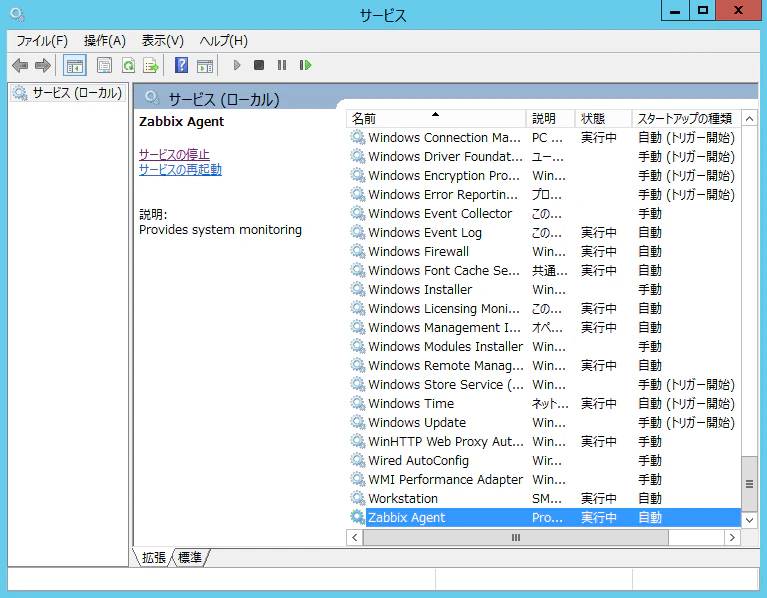Screen dimensions: 767x598
Task: Click the Start Service play icon
Action: click(x=237, y=65)
